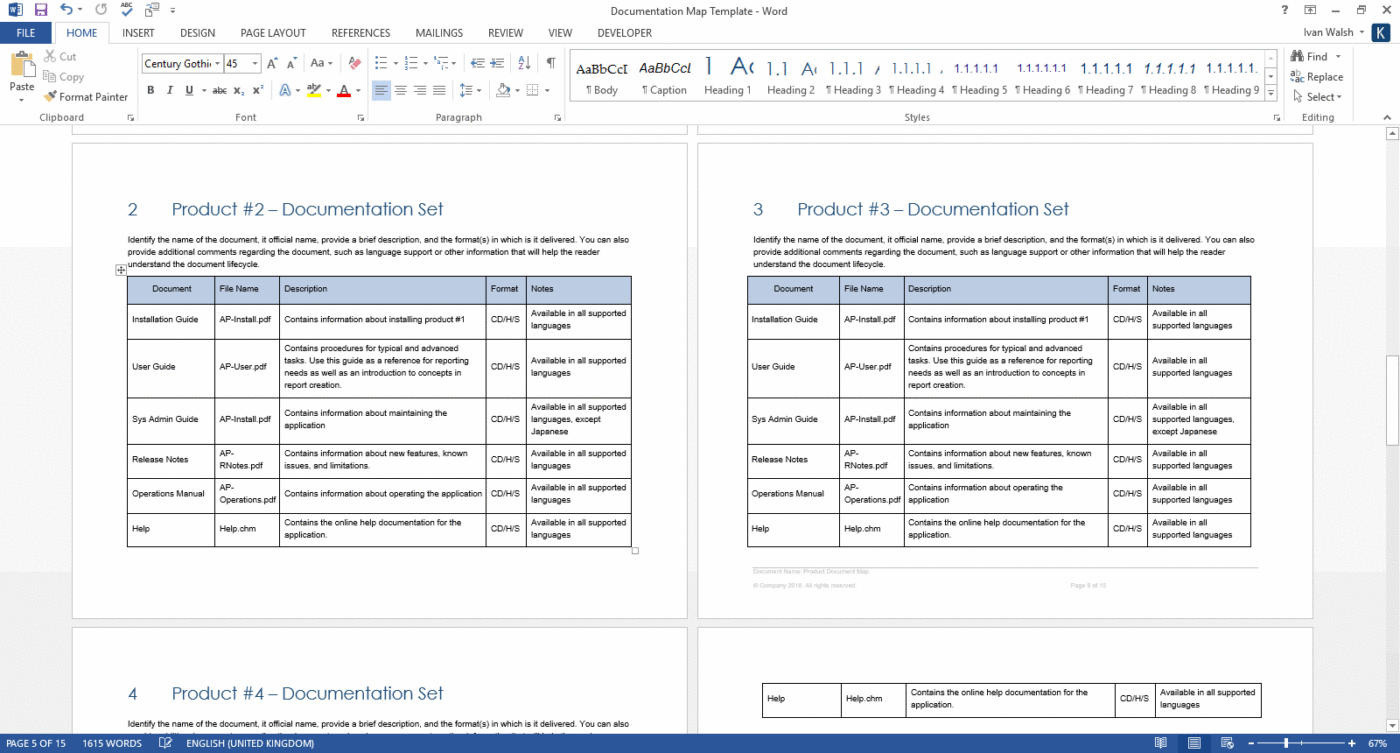This screenshot has height=753, width=1400.
Task: Open the DEVELOPER tab
Action: tap(624, 32)
